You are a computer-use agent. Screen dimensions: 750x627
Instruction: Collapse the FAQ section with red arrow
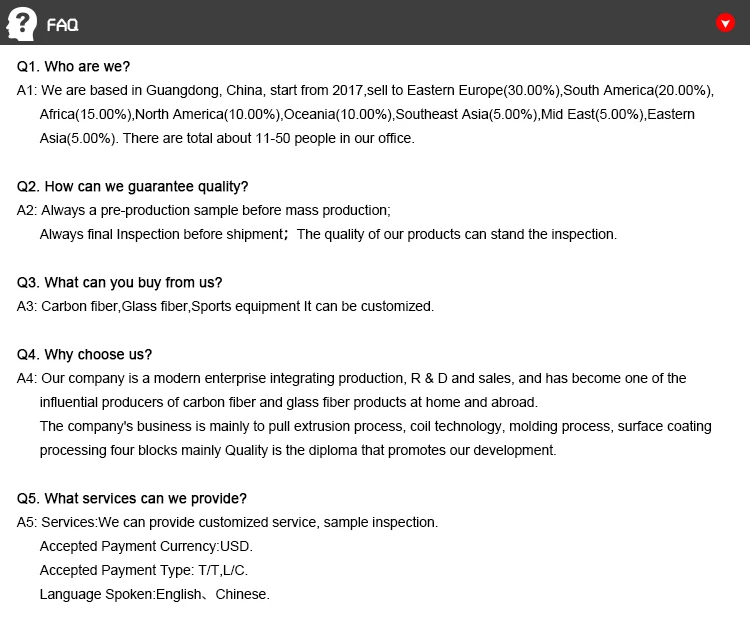(x=726, y=23)
